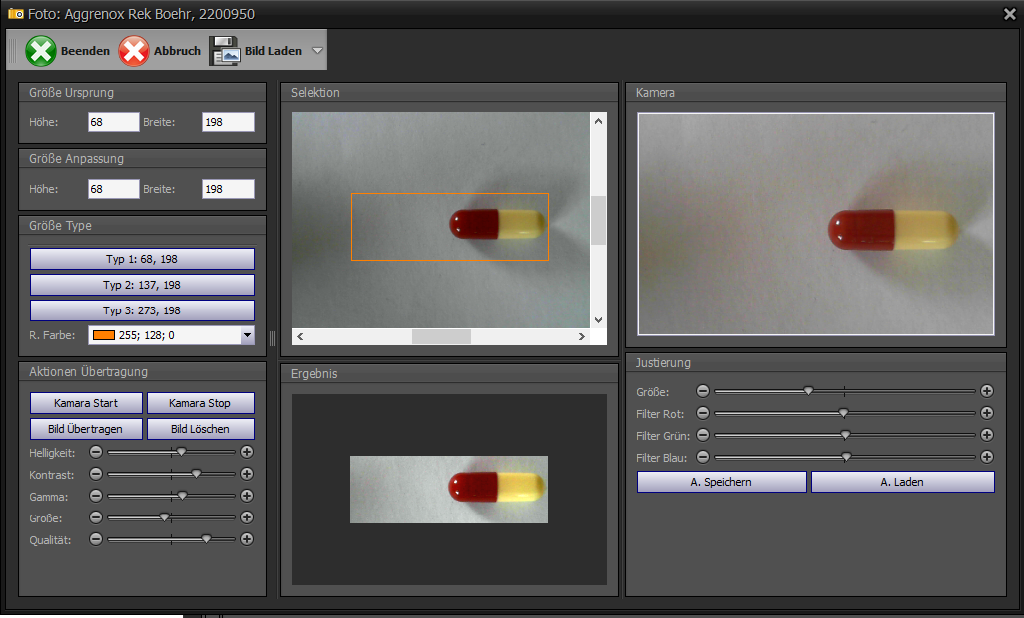Click the Bild Übertragen button
1024x618 pixels.
coord(85,429)
